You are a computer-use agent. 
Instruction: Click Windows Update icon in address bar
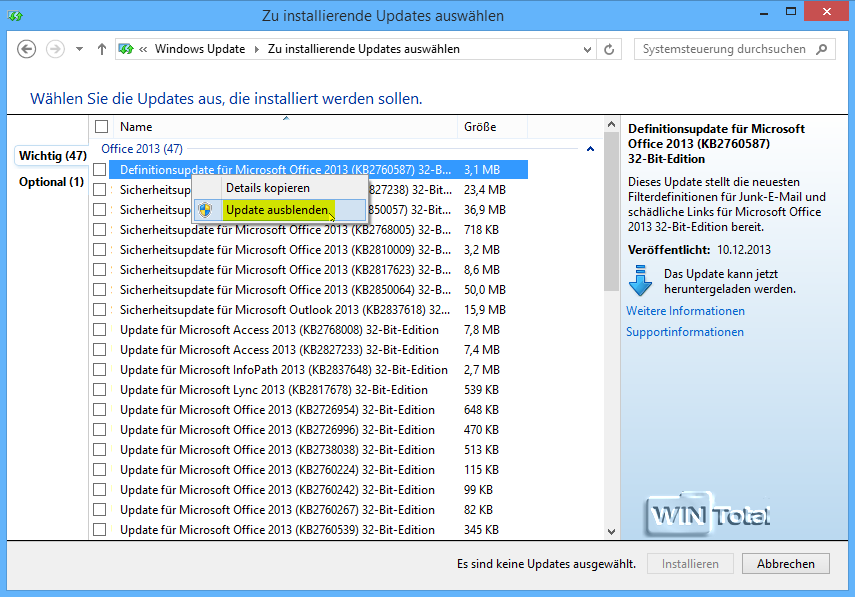coord(126,49)
